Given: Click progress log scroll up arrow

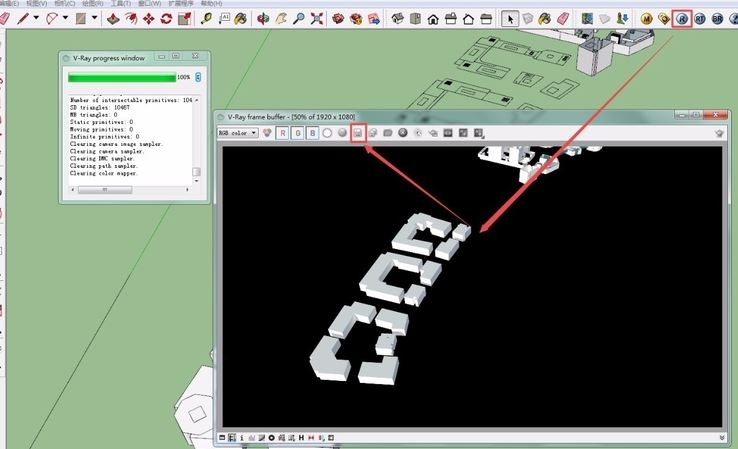Looking at the screenshot, I should click(197, 100).
